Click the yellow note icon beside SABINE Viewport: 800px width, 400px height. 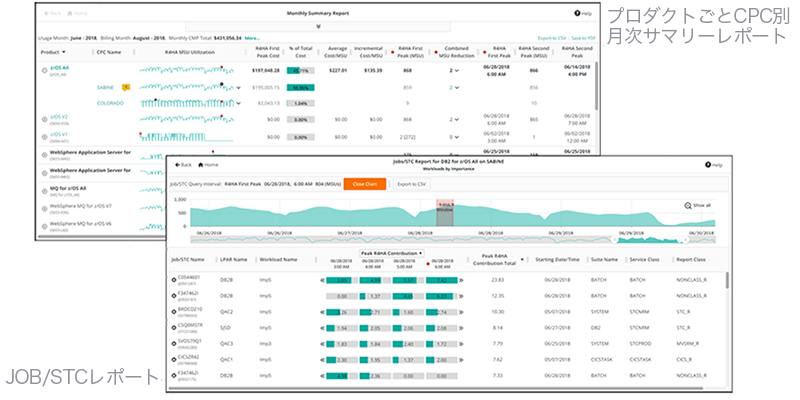pos(126,87)
